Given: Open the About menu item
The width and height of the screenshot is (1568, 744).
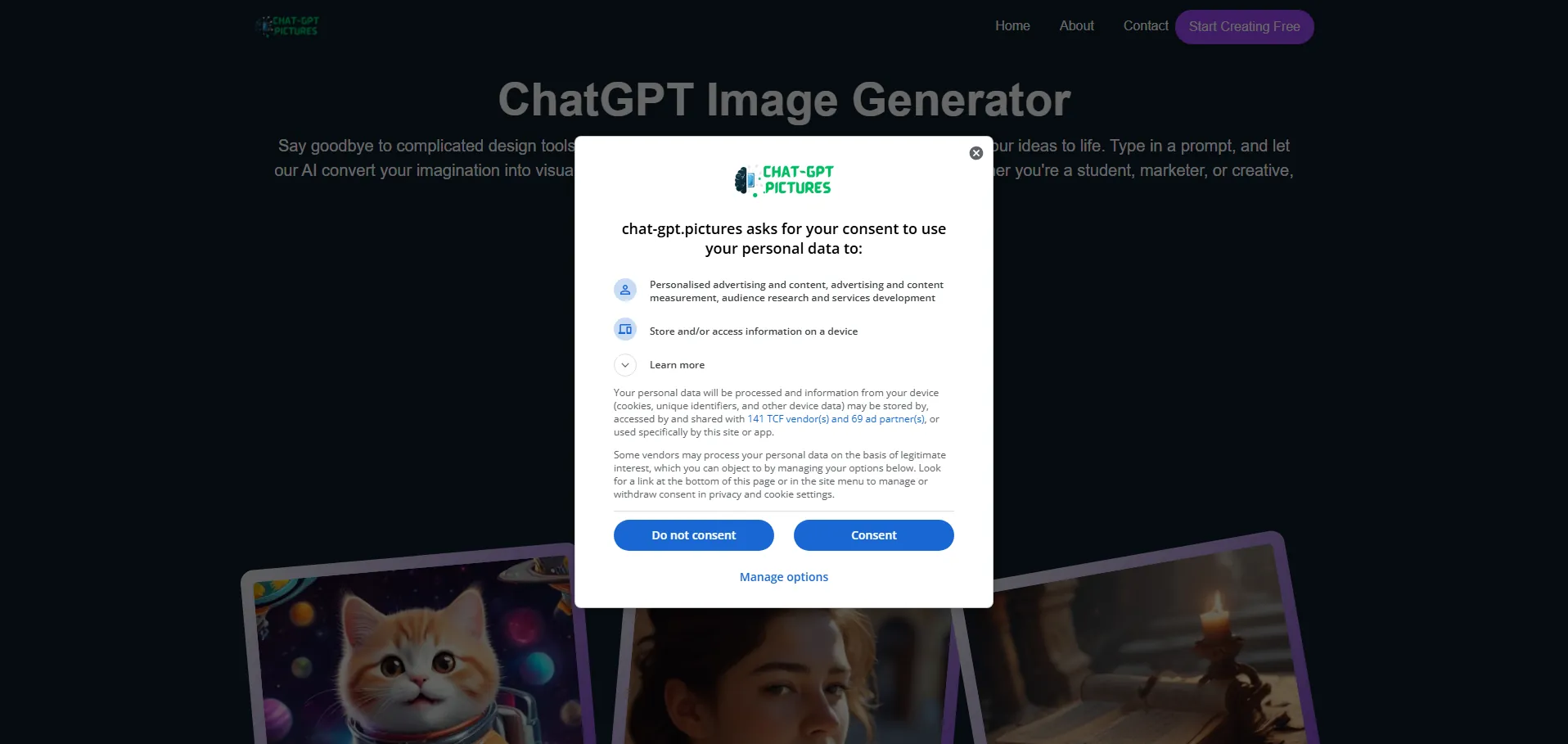Looking at the screenshot, I should 1076,26.
